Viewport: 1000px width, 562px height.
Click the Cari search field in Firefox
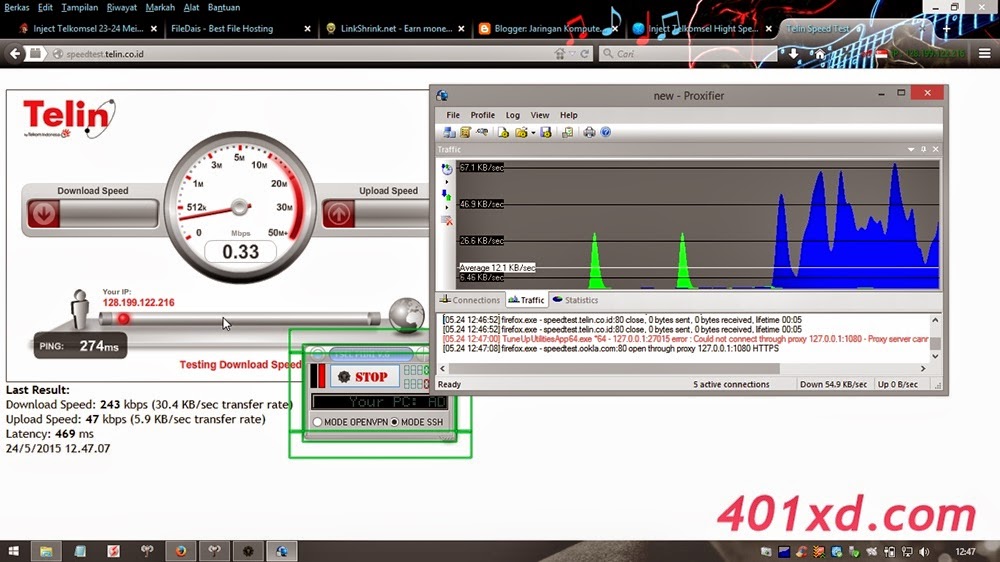689,54
